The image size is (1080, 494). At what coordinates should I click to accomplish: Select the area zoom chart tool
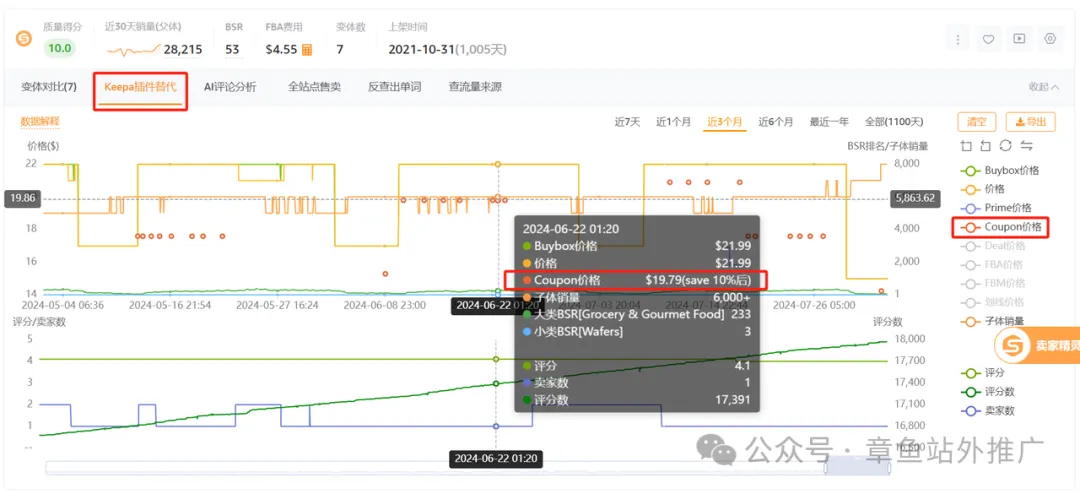tap(966, 145)
